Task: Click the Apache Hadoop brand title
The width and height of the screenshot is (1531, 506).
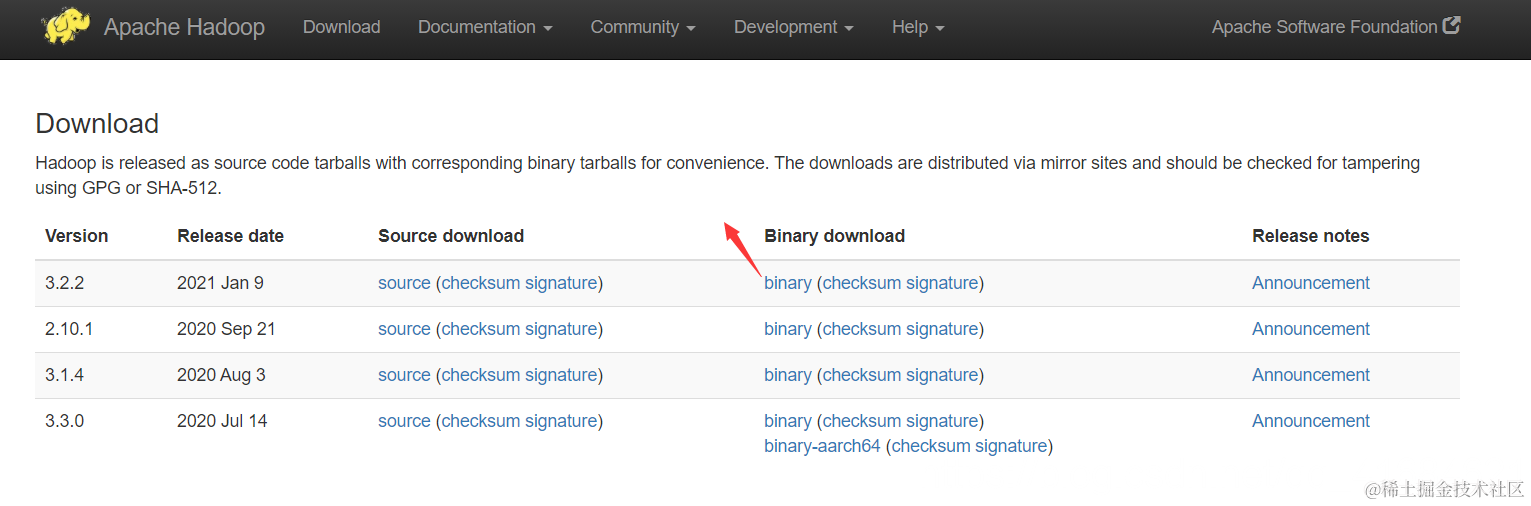Action: [184, 27]
